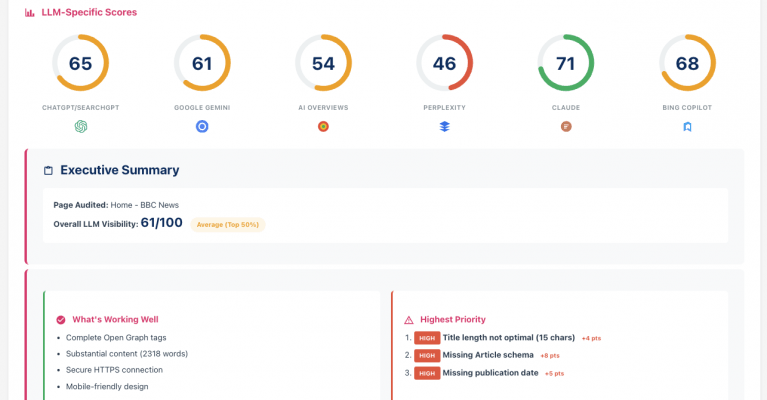
Task: Click the Bing Copilot score gauge showing 68
Action: pos(687,63)
